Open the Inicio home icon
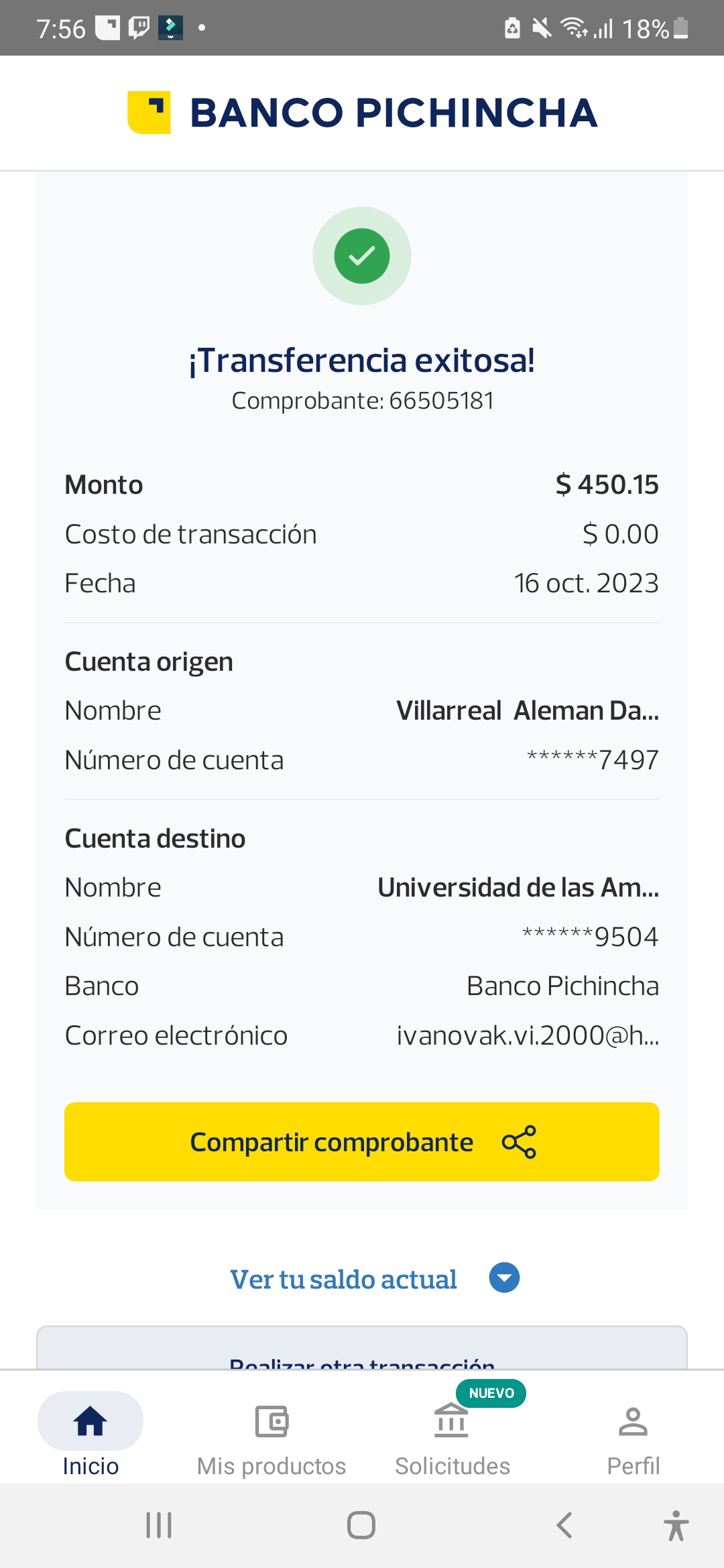This screenshot has height=1568, width=724. (x=90, y=1421)
